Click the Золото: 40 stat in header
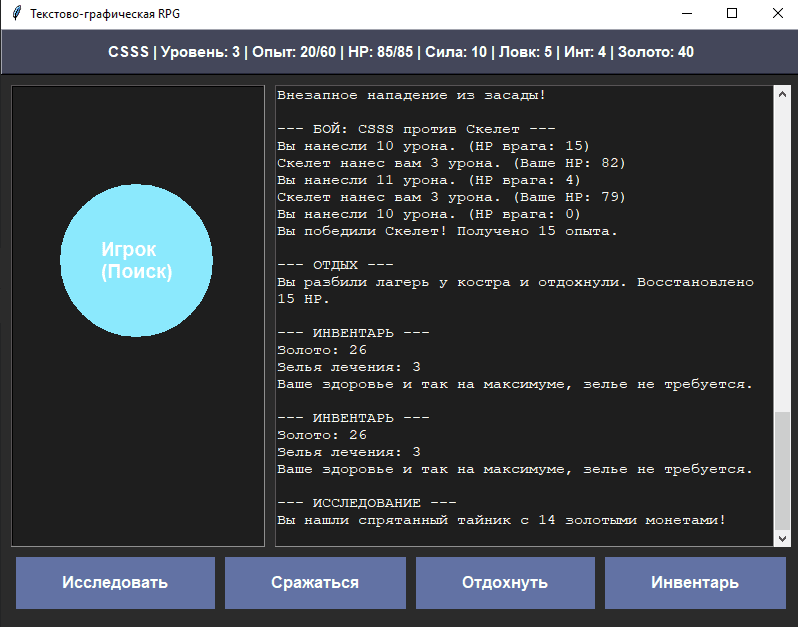The image size is (798, 627). (x=657, y=52)
